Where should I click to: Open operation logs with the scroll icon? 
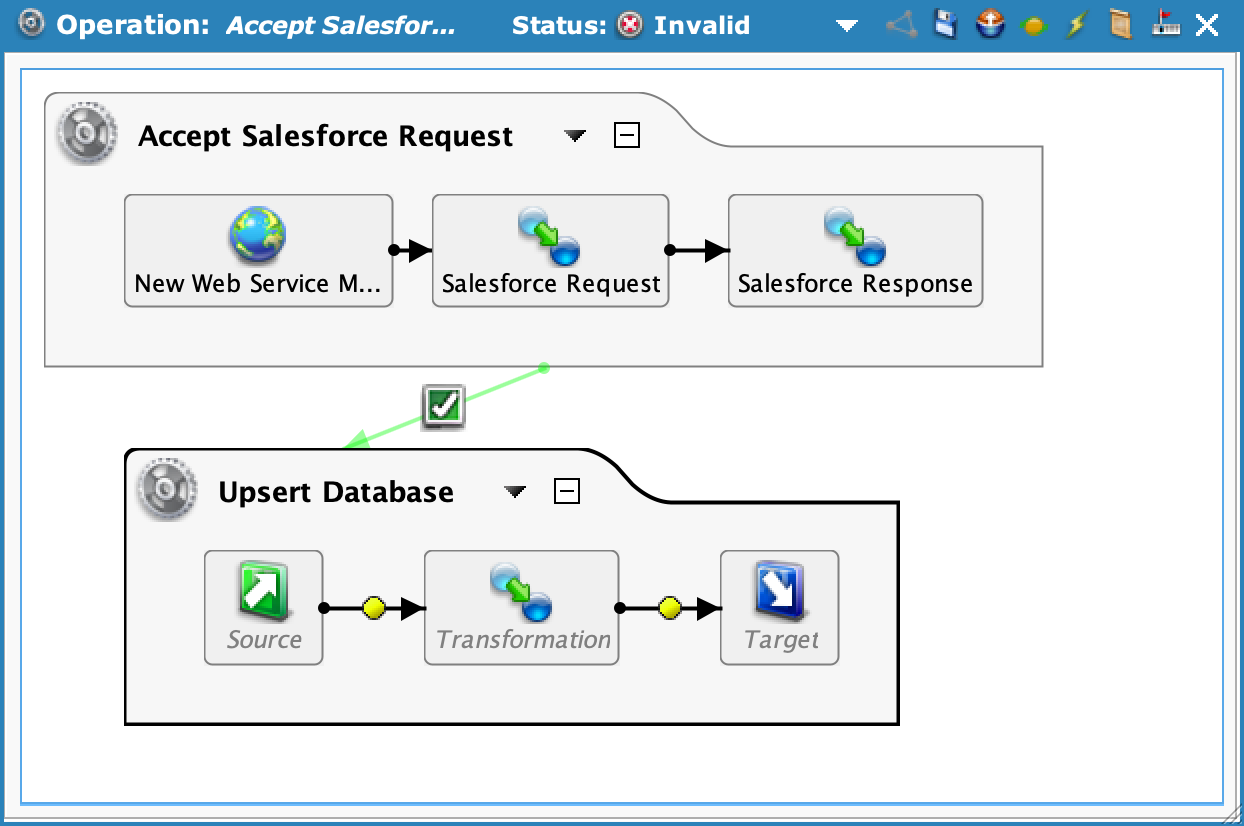[x=1120, y=25]
